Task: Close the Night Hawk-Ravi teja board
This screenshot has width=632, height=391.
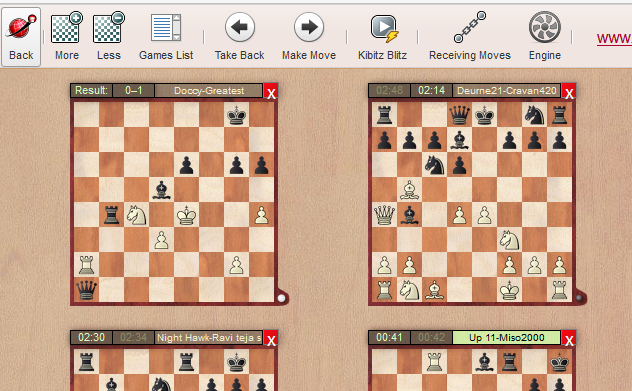Action: coord(271,339)
